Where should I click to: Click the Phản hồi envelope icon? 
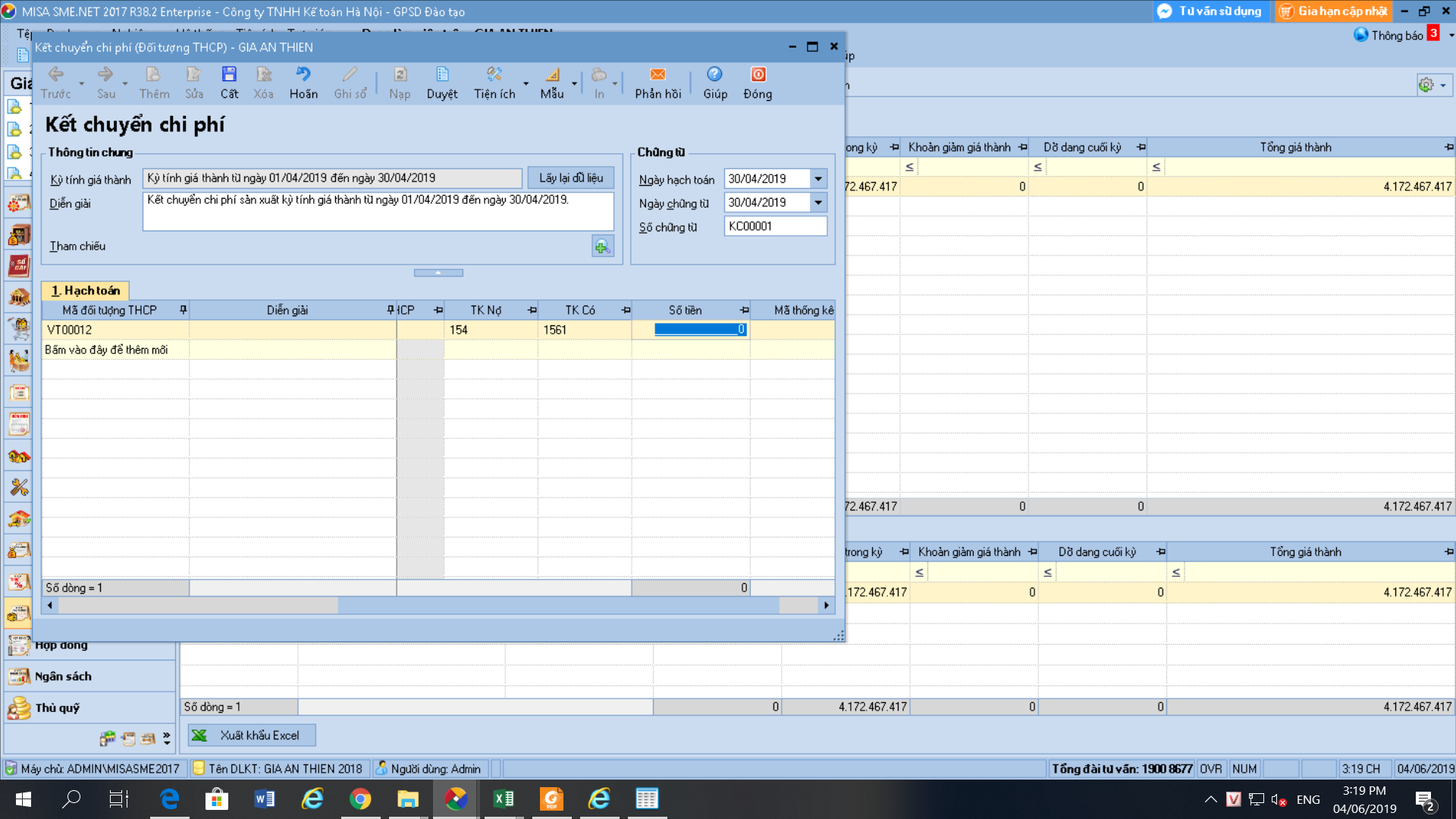[657, 75]
